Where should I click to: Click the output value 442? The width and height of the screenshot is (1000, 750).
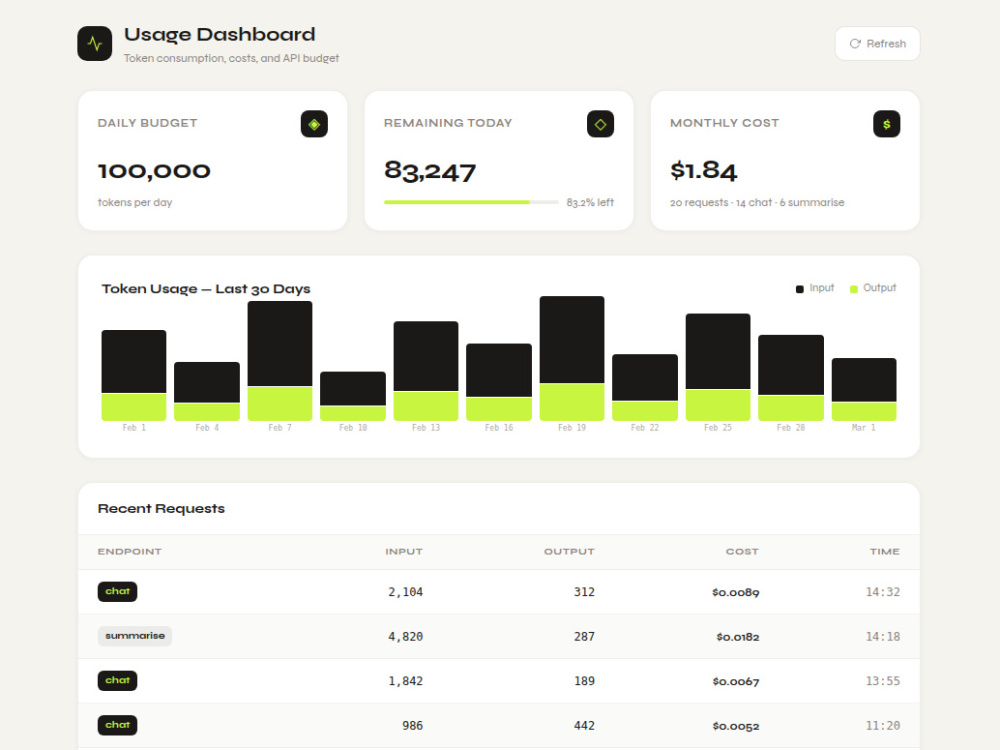584,726
